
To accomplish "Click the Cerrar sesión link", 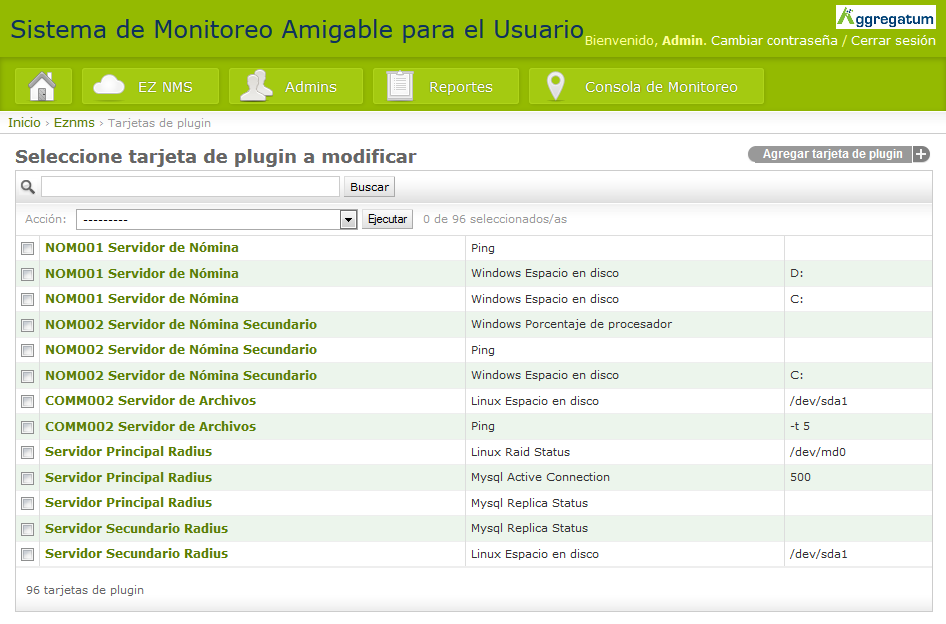I will point(893,41).
